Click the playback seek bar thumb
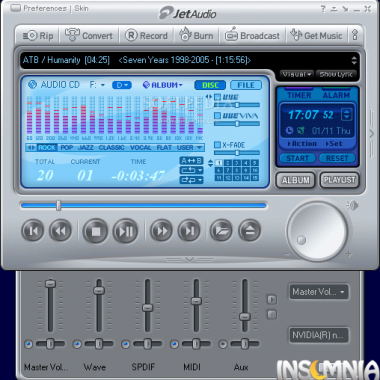 59,205
